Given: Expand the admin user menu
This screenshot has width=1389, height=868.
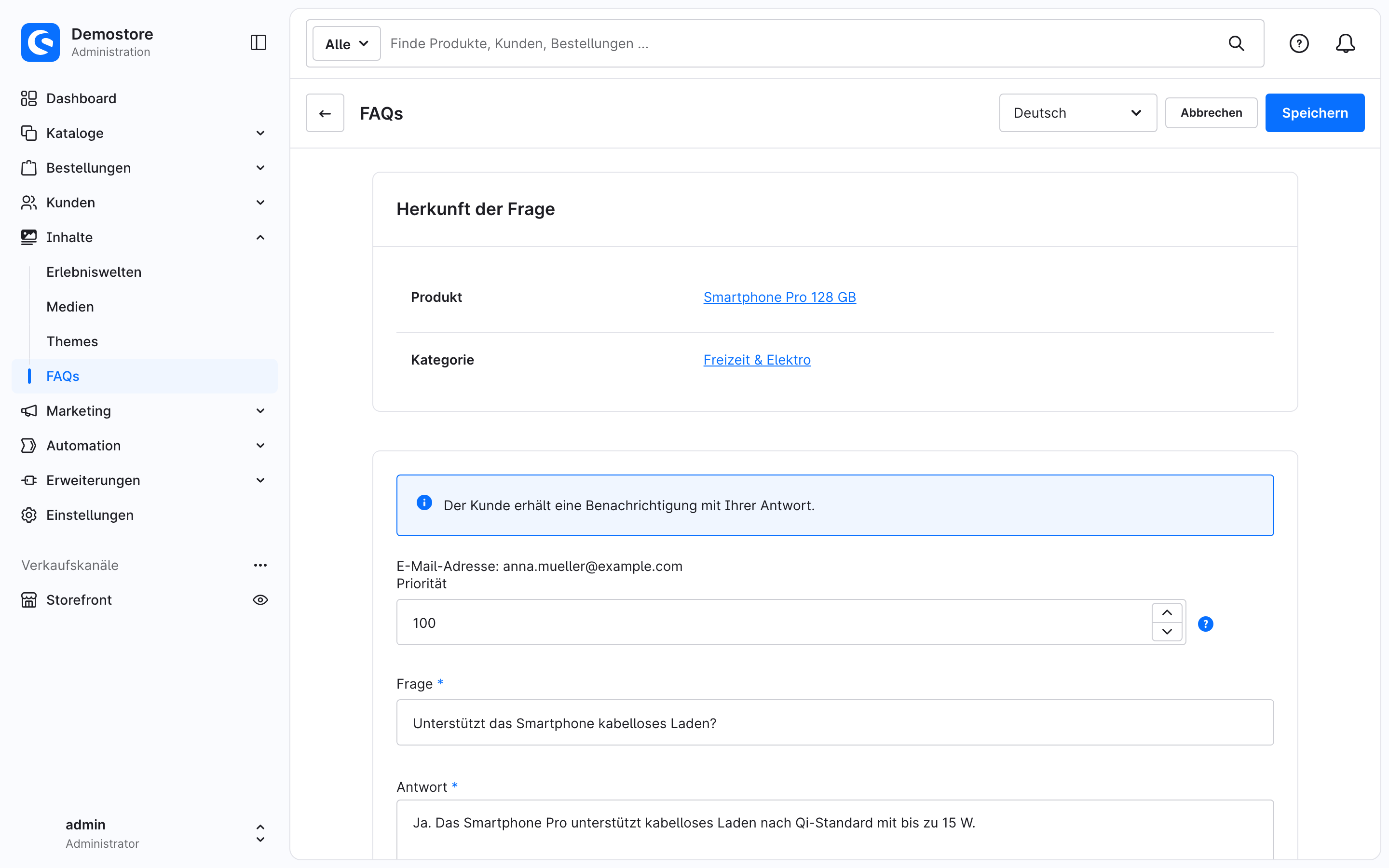Looking at the screenshot, I should click(x=260, y=834).
